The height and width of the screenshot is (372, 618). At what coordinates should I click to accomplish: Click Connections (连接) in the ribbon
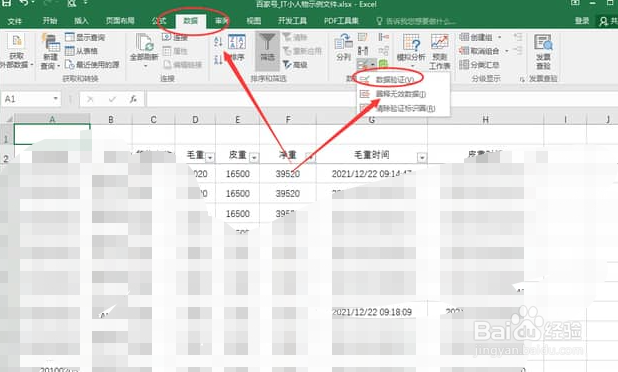(175, 37)
